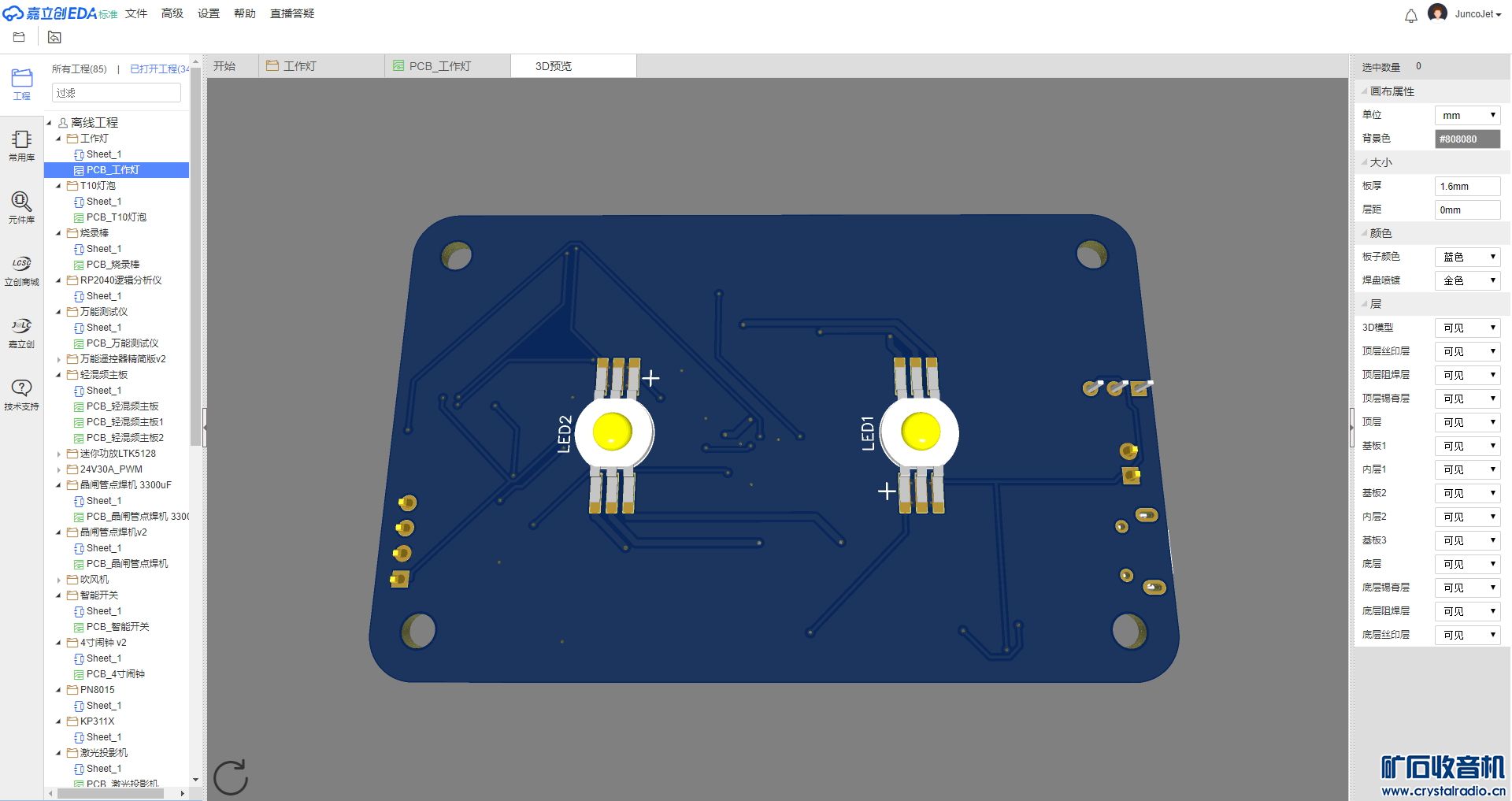Select the 3D预览 tab
This screenshot has width=1512, height=801.
573,66
